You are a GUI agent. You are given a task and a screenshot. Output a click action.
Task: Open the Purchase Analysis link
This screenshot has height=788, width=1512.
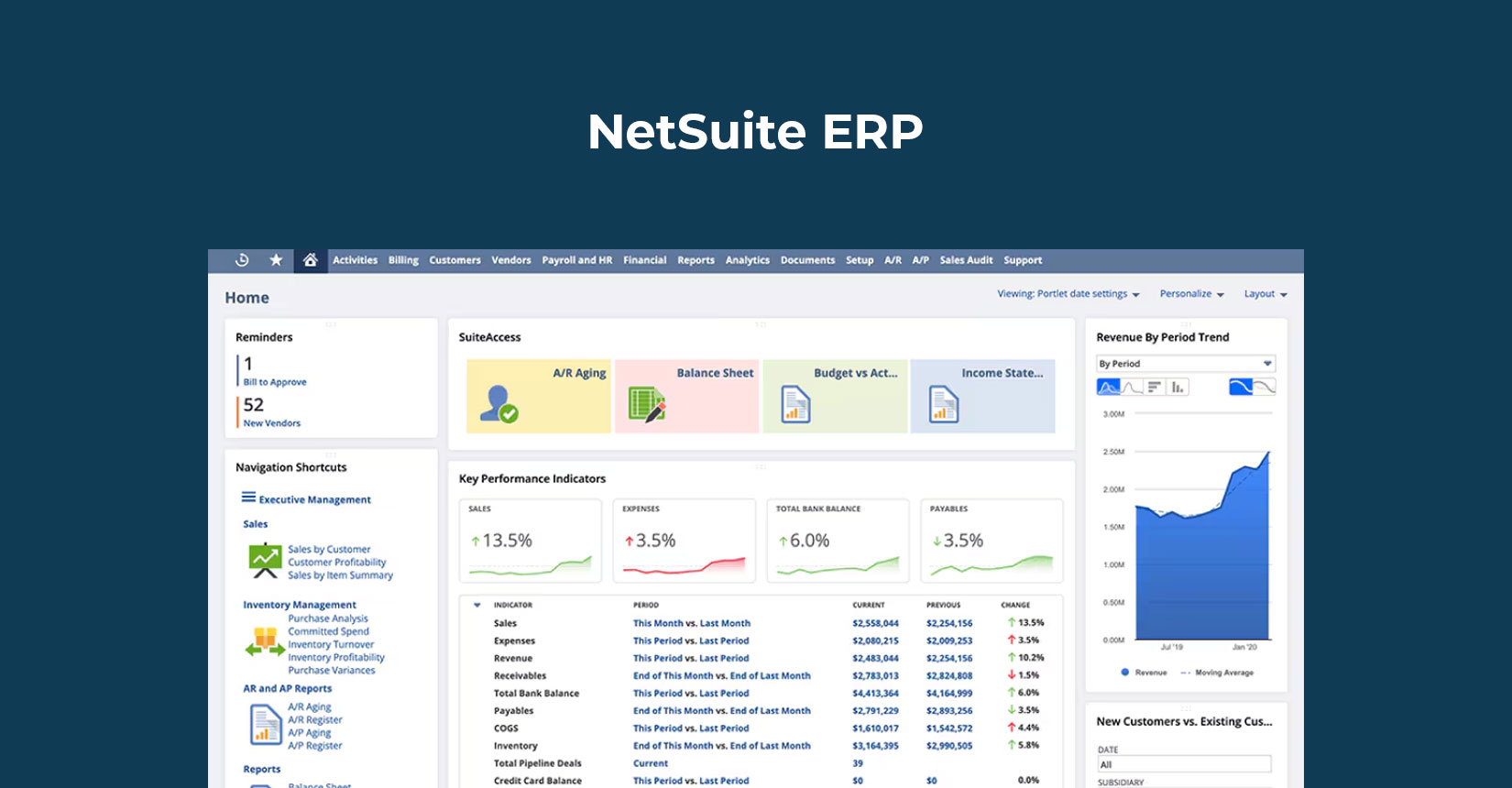[x=328, y=618]
